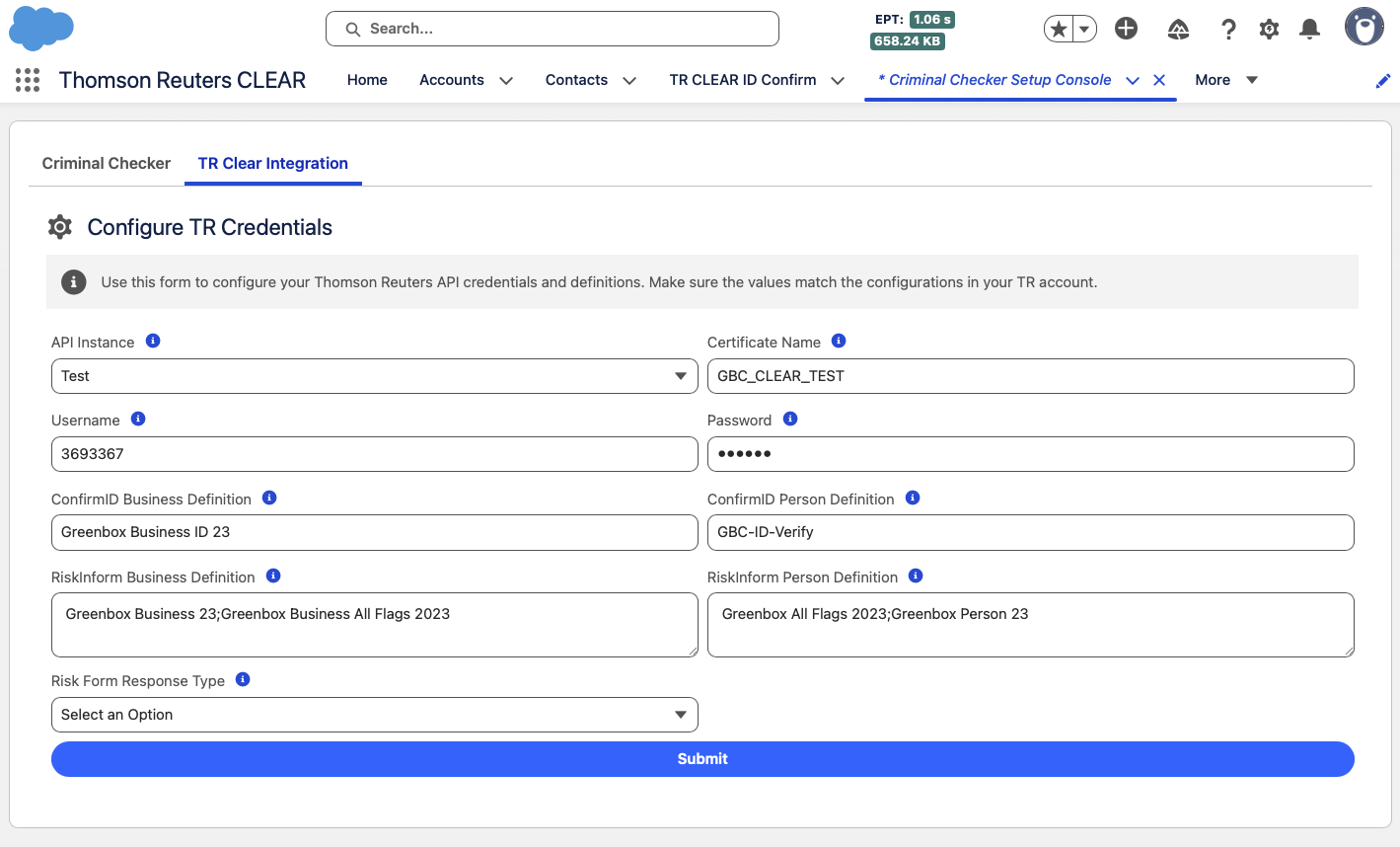This screenshot has width=1400, height=847.
Task: Click the Configure TR Credentials heading
Action: point(210,227)
